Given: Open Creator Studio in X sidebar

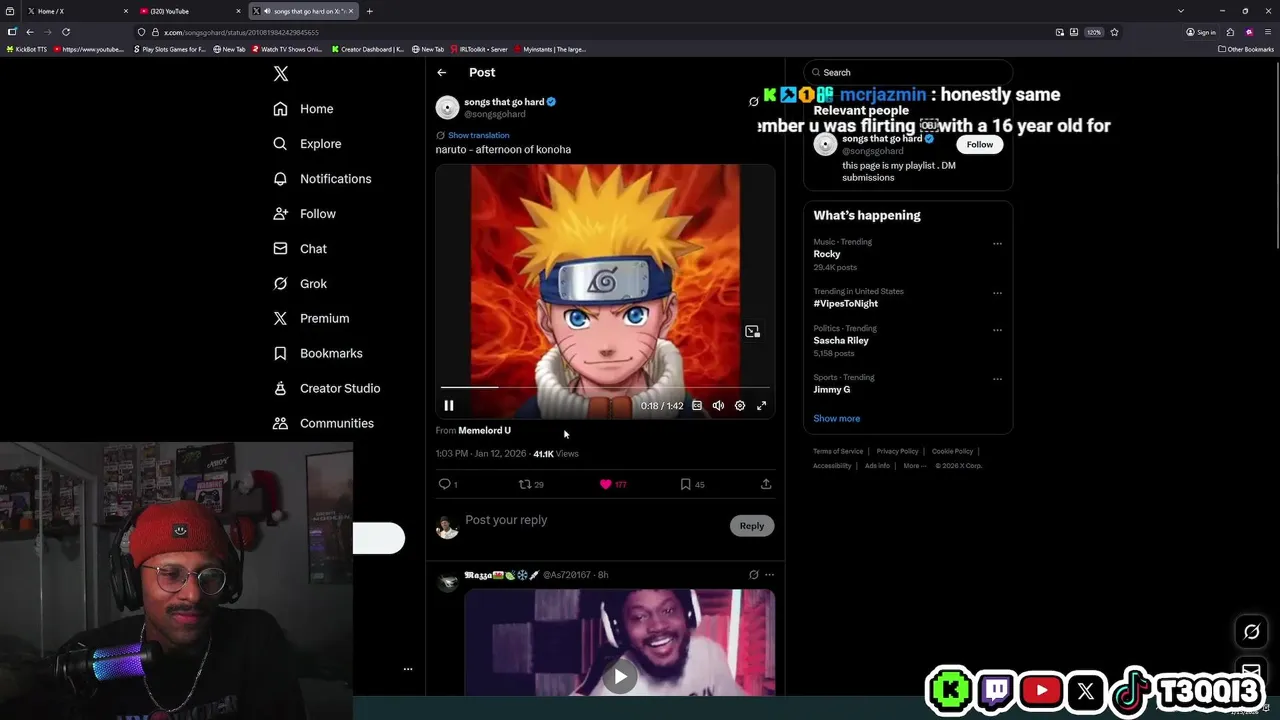Looking at the screenshot, I should pyautogui.click(x=327, y=388).
